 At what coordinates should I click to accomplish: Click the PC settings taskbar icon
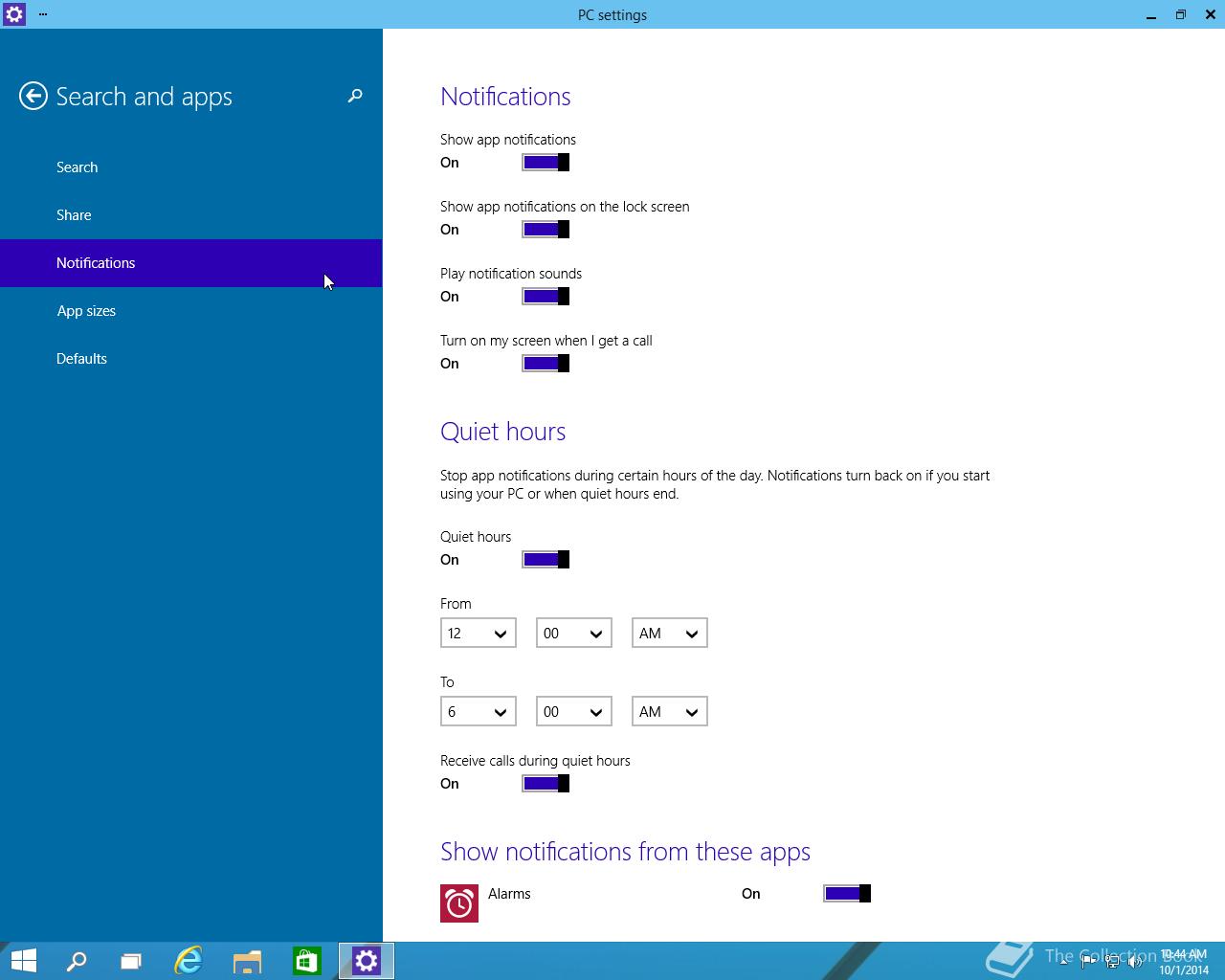tap(367, 961)
